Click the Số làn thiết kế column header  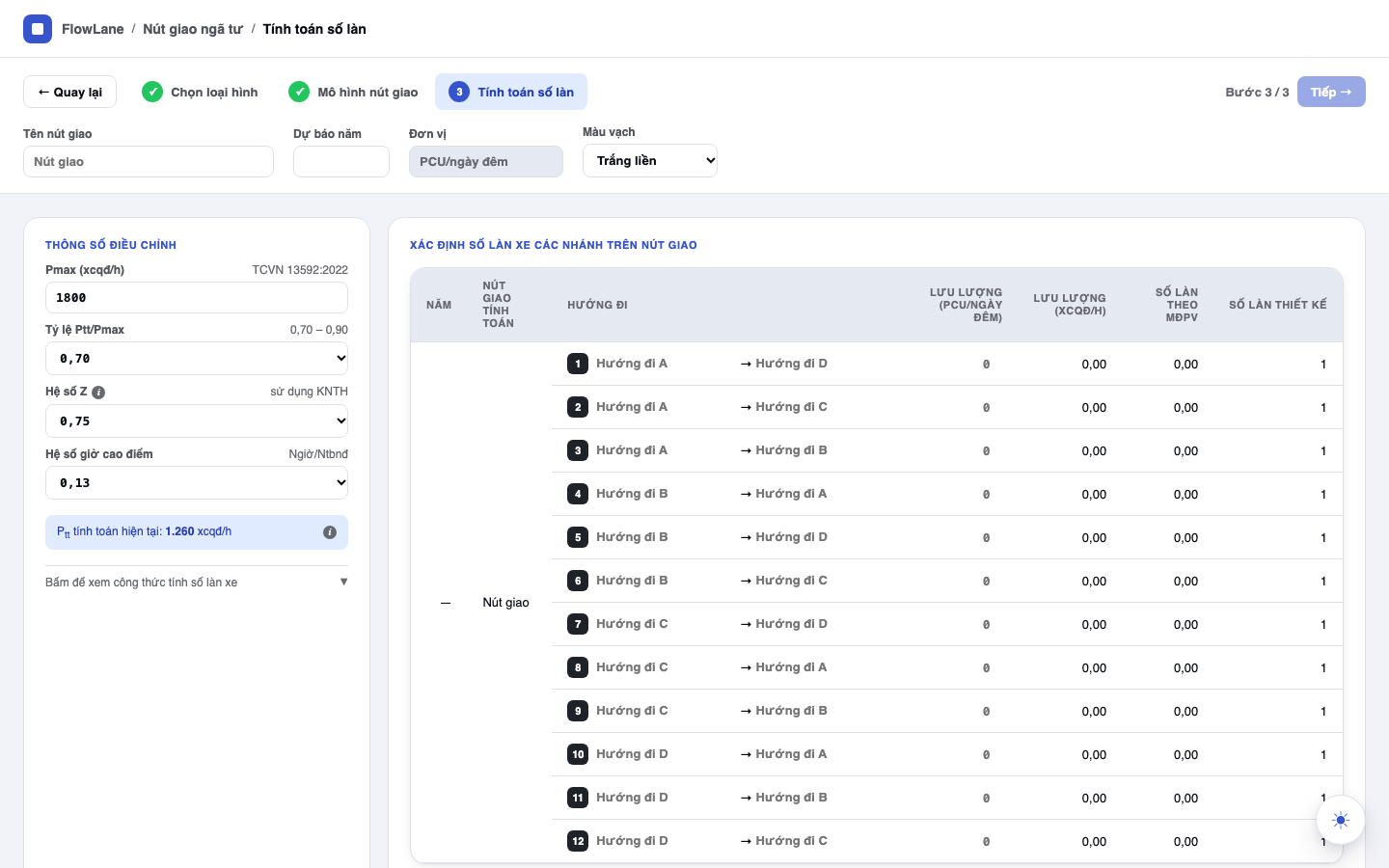(x=1278, y=305)
